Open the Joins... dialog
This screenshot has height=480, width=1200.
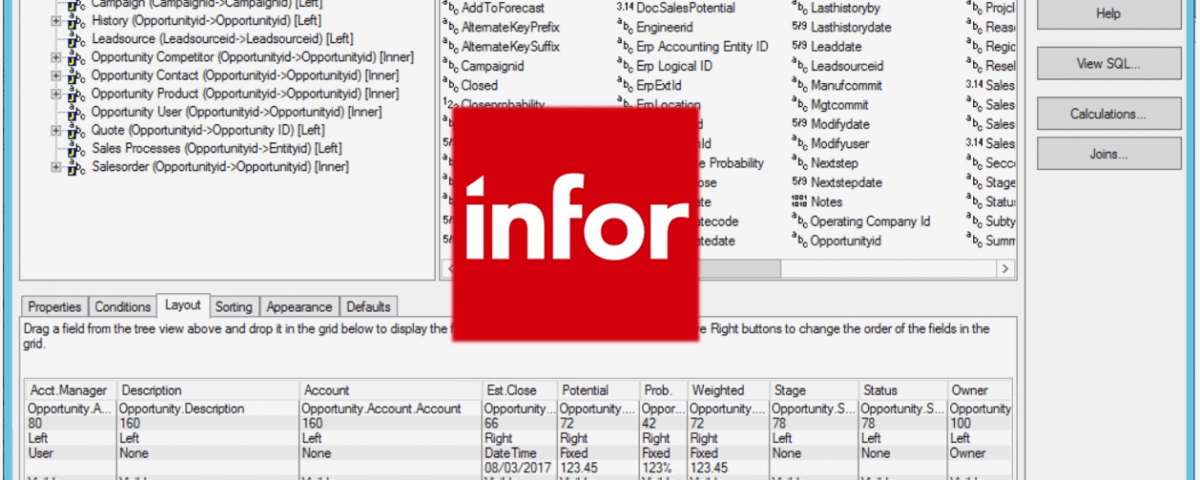[1108, 154]
